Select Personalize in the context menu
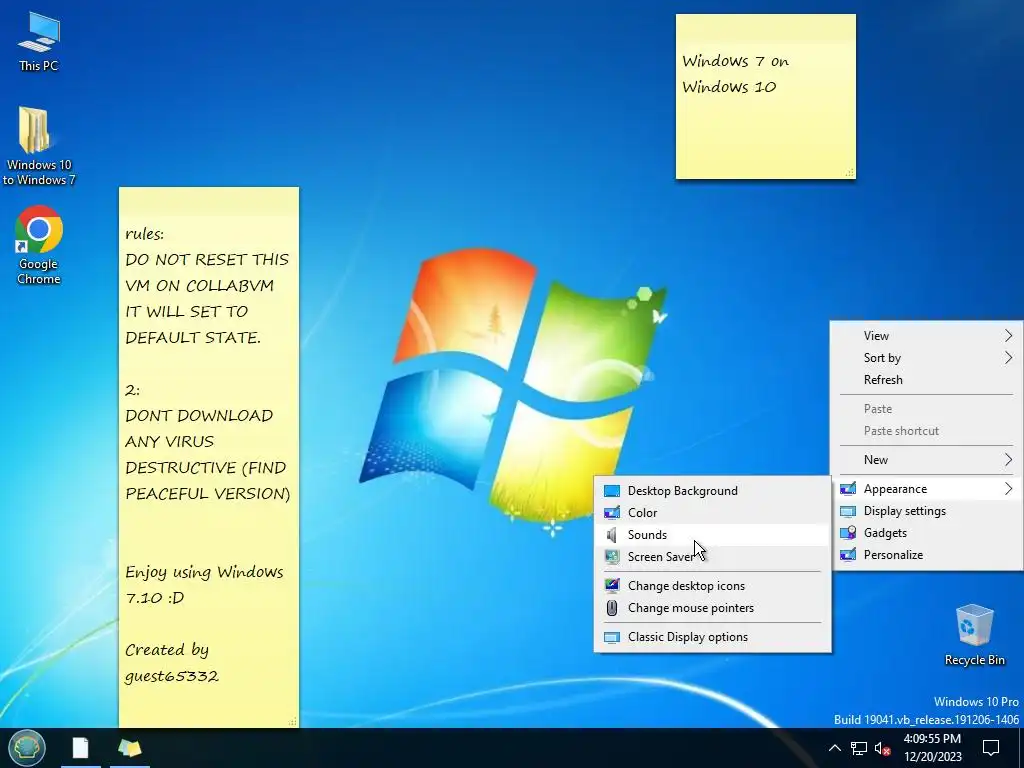The image size is (1024, 768). (x=927, y=555)
